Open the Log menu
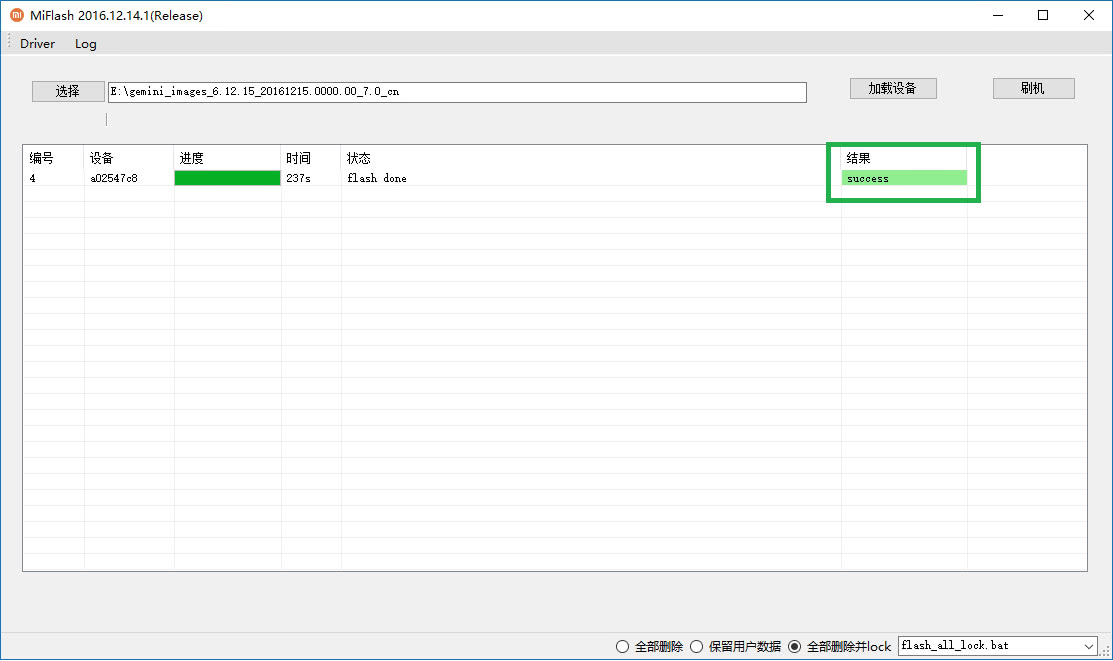The image size is (1113, 661). (85, 43)
